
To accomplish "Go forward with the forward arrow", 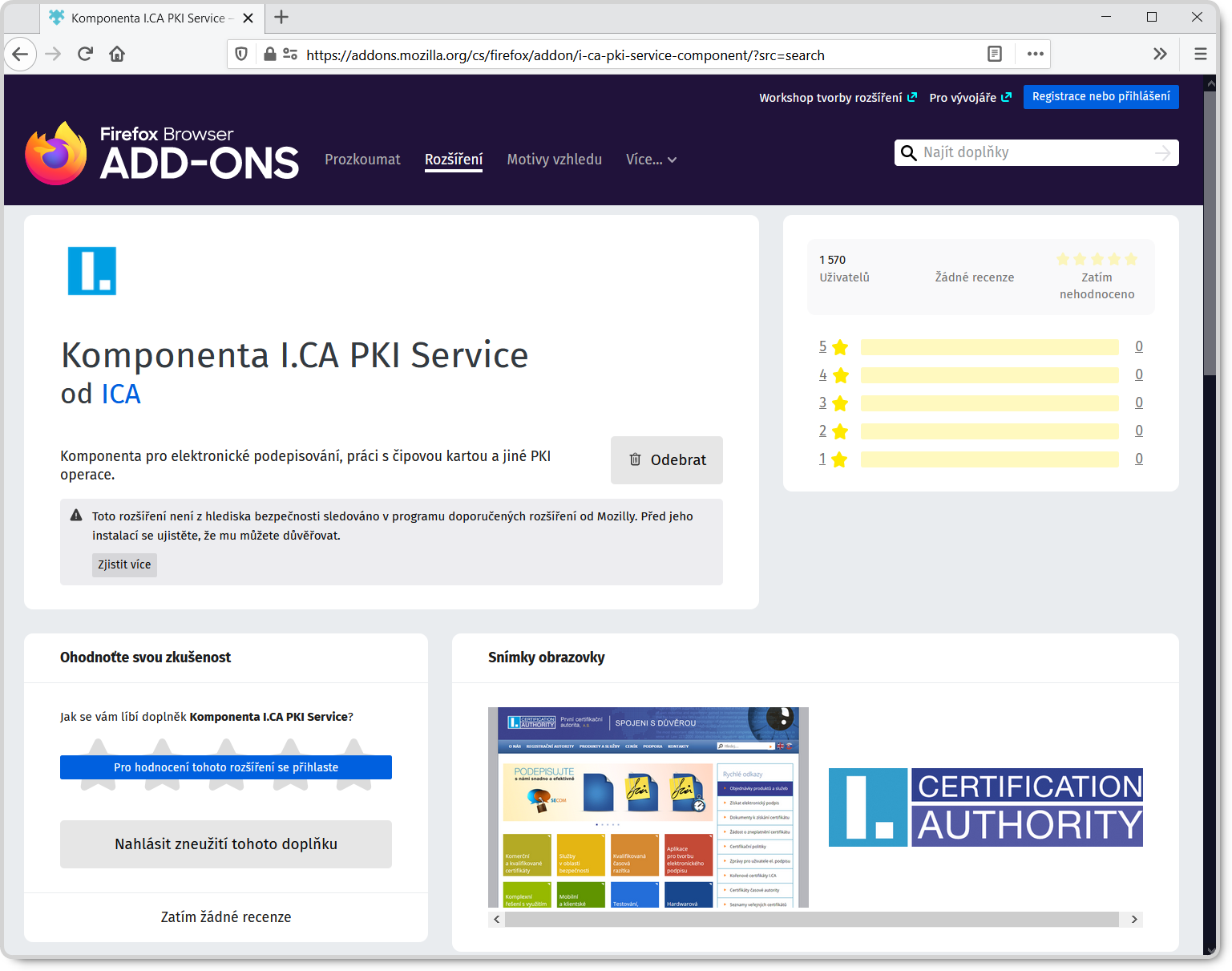I will tap(53, 55).
